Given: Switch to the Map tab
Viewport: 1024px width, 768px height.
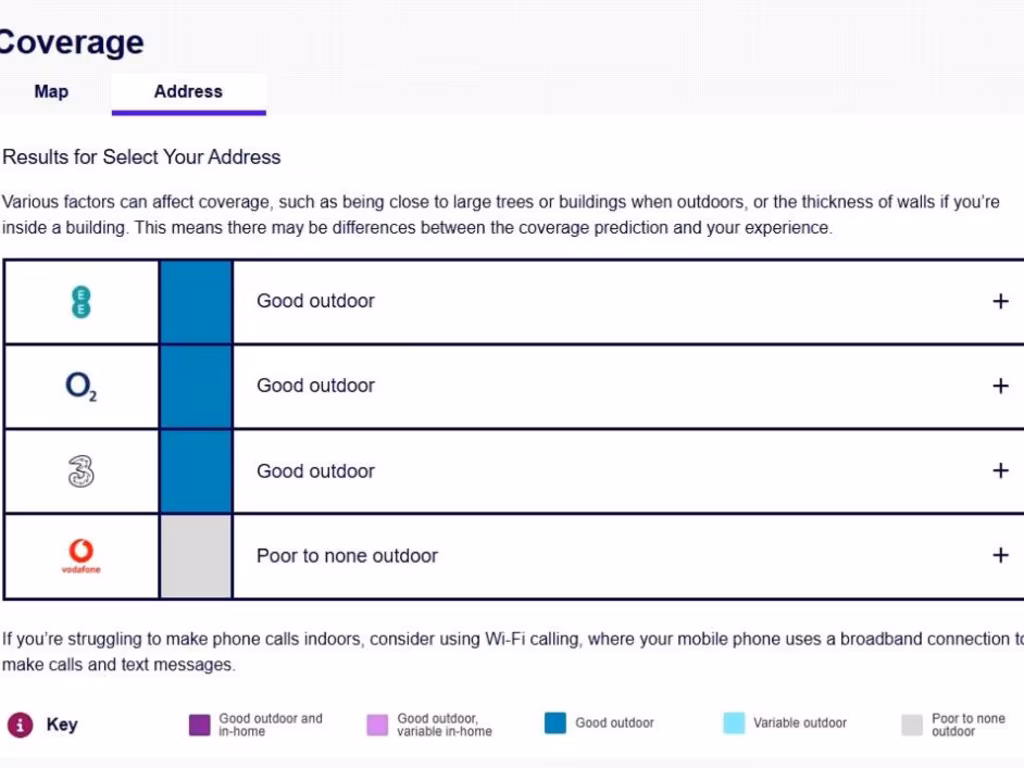Looking at the screenshot, I should tap(51, 92).
